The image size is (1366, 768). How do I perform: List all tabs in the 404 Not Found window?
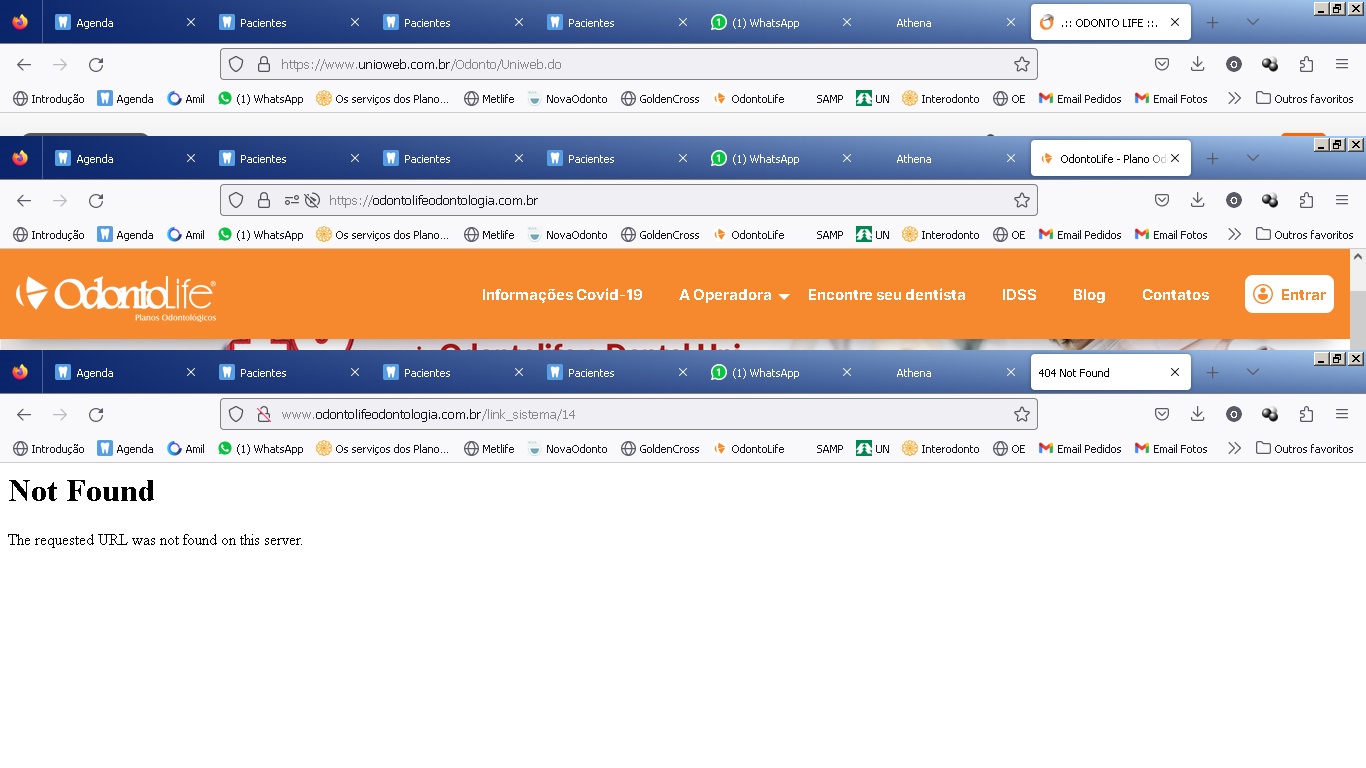click(1253, 373)
